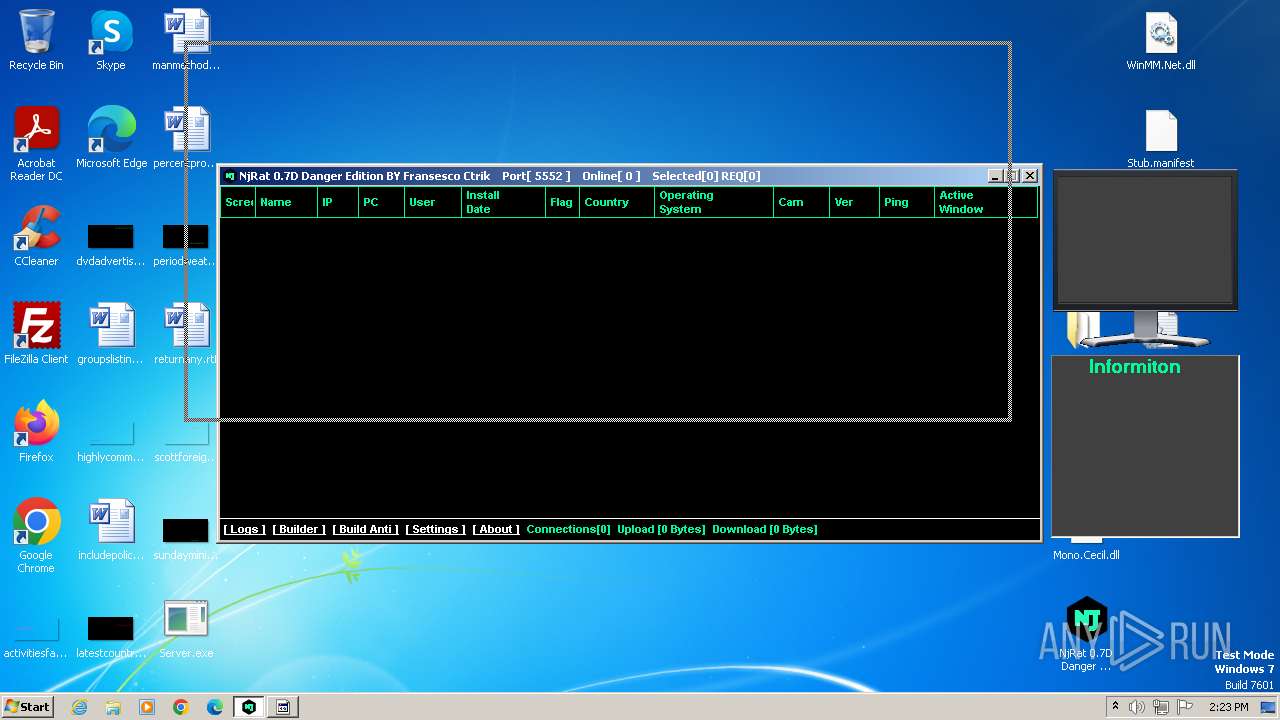
Task: Open Acrobat Reader DC desktop shortcut
Action: (36, 144)
